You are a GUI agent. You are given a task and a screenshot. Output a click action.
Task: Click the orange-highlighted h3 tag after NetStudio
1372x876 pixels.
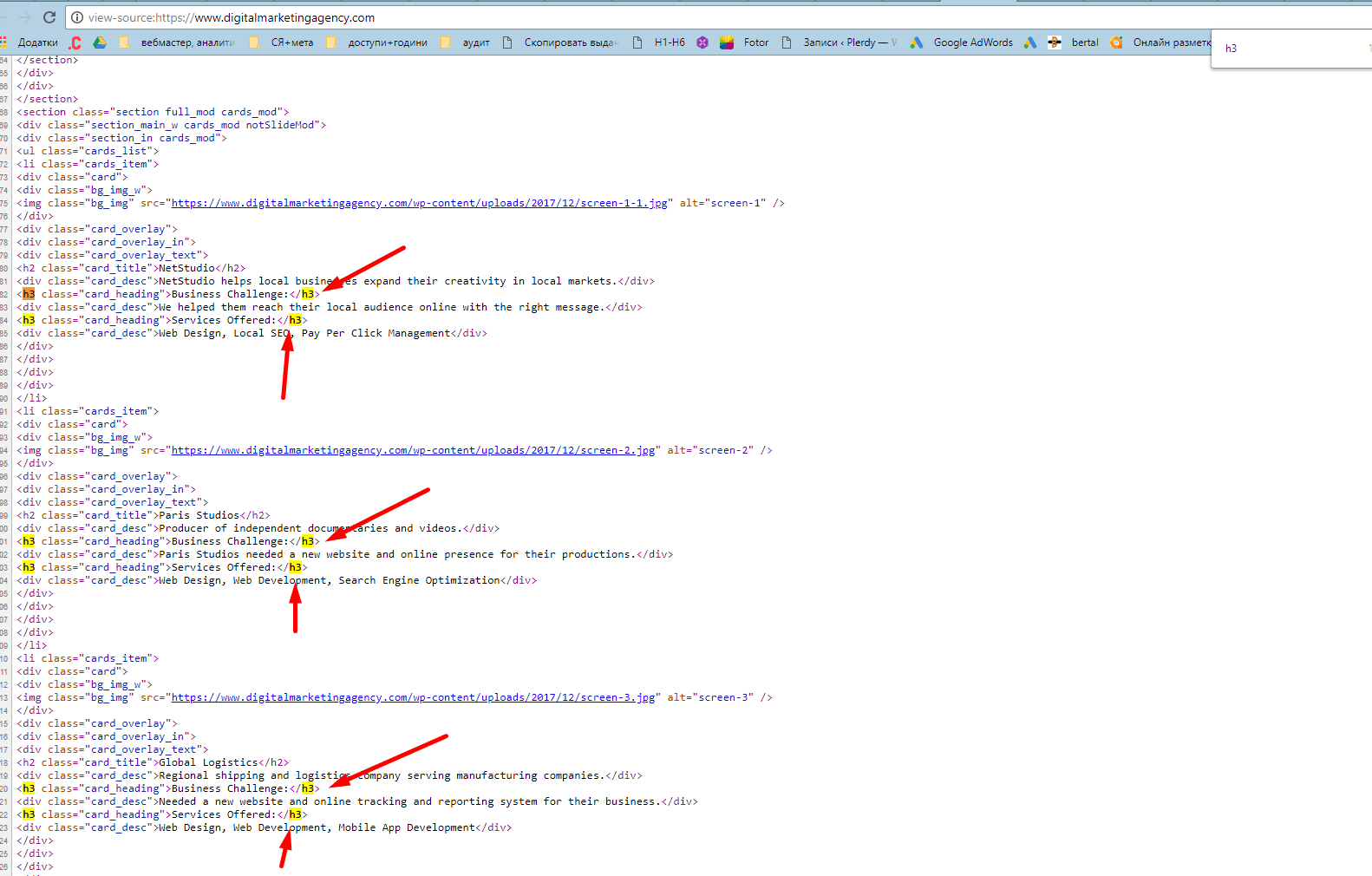tap(29, 294)
